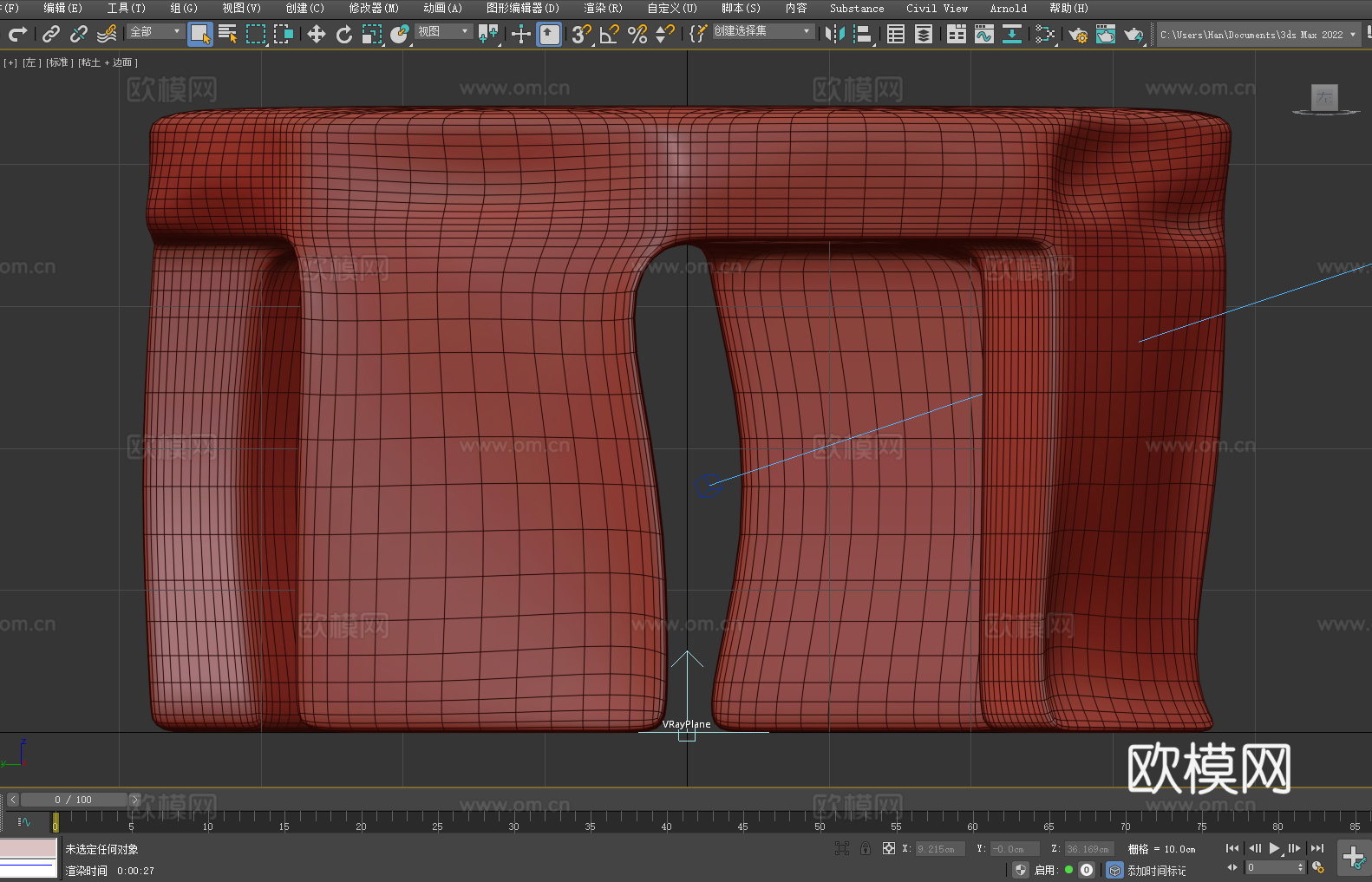
Task: Click time slider left arrow
Action: point(12,800)
